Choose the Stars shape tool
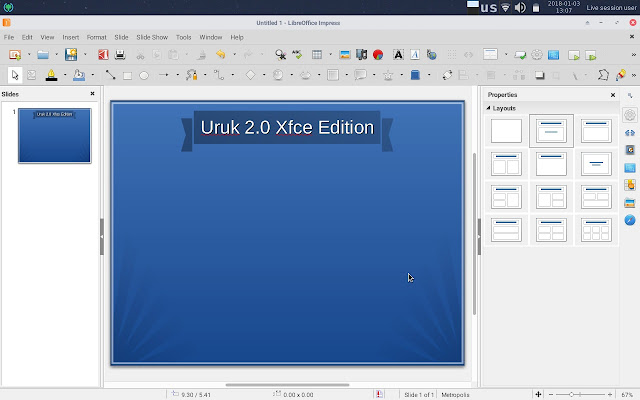The width and height of the screenshot is (640, 400). tap(388, 75)
